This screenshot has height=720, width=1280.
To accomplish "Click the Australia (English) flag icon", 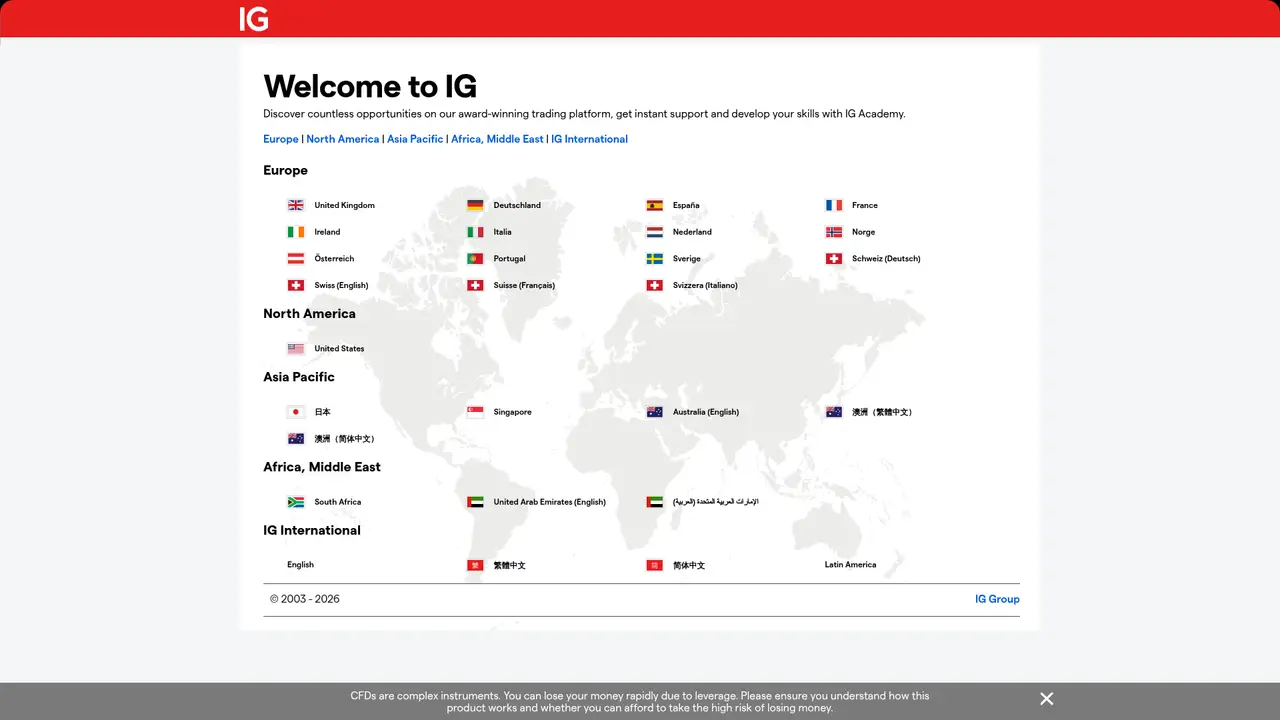I will pyautogui.click(x=655, y=412).
